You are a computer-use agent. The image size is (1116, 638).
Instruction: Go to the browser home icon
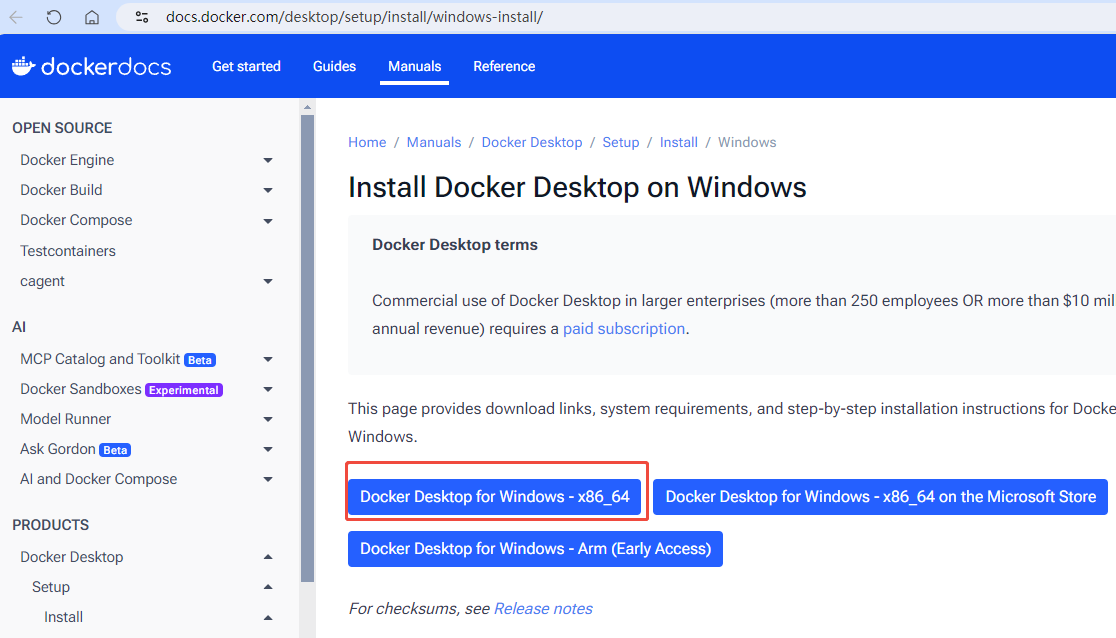pos(92,17)
